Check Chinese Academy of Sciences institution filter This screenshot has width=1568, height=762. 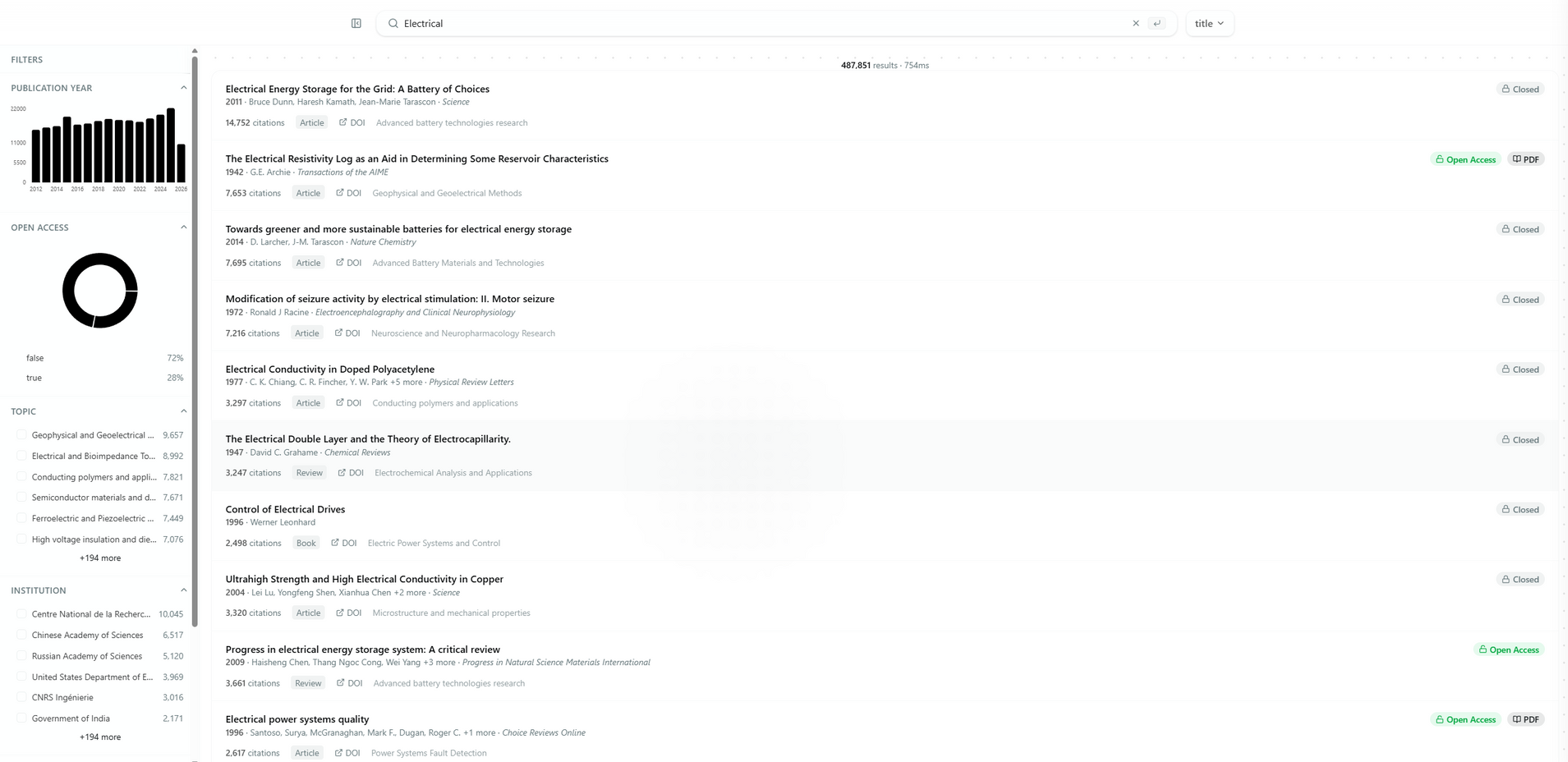click(21, 636)
